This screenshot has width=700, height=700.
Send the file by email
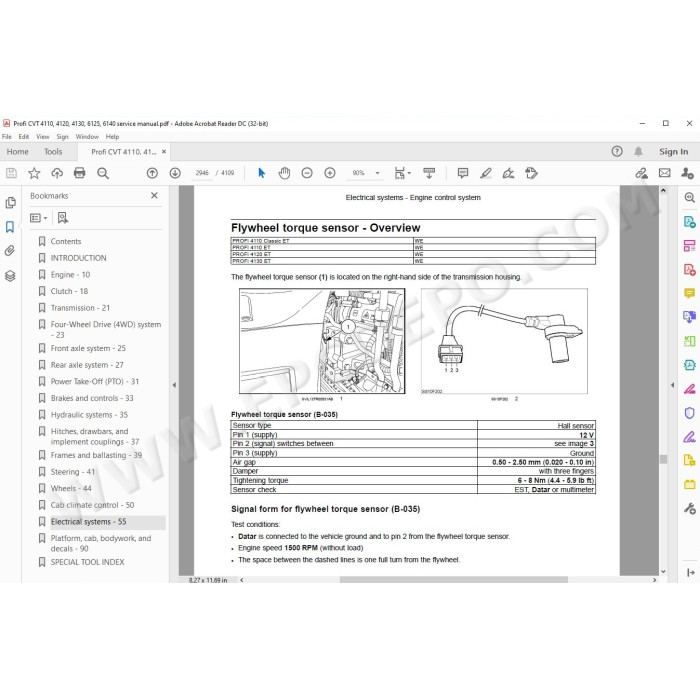tap(665, 173)
